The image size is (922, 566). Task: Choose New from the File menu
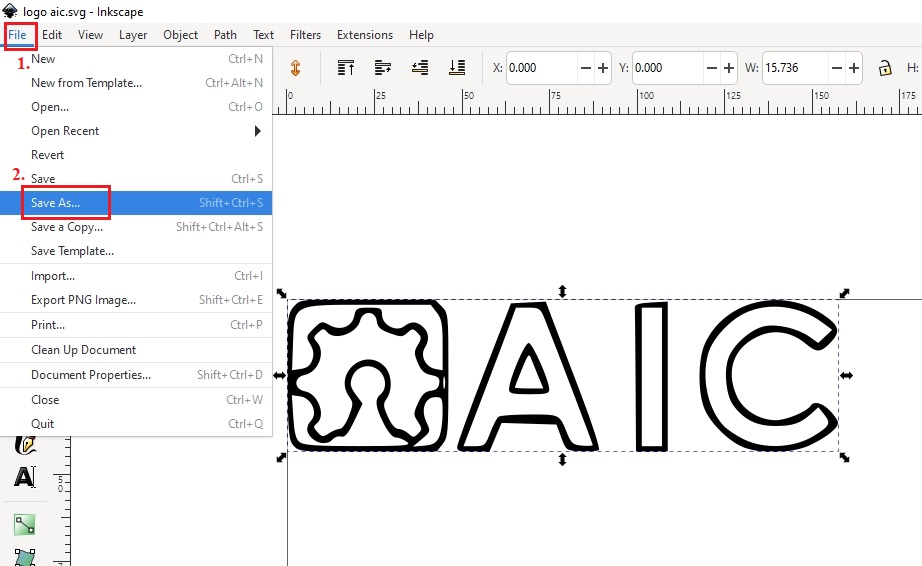coord(136,59)
